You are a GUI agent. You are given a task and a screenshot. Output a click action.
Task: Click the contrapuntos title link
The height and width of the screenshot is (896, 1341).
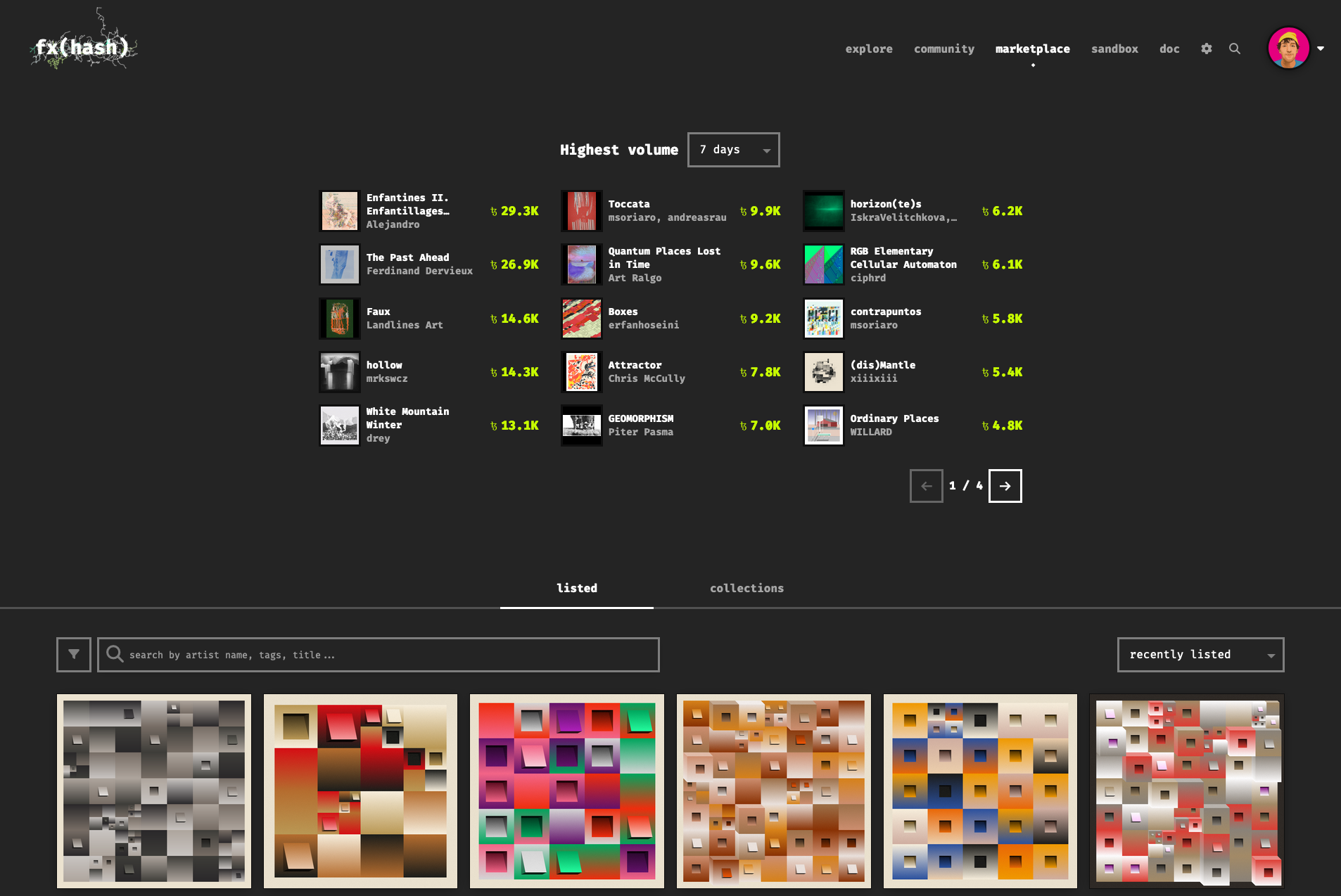(x=885, y=312)
